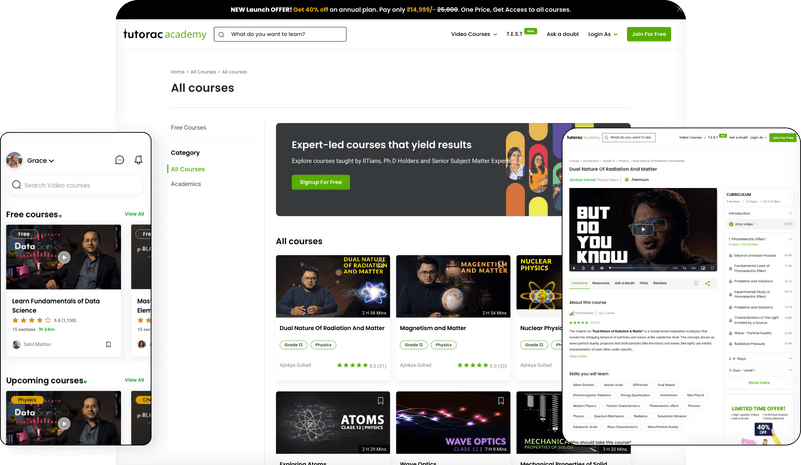
Task: Open the Video Courses dropdown menu
Action: point(473,34)
